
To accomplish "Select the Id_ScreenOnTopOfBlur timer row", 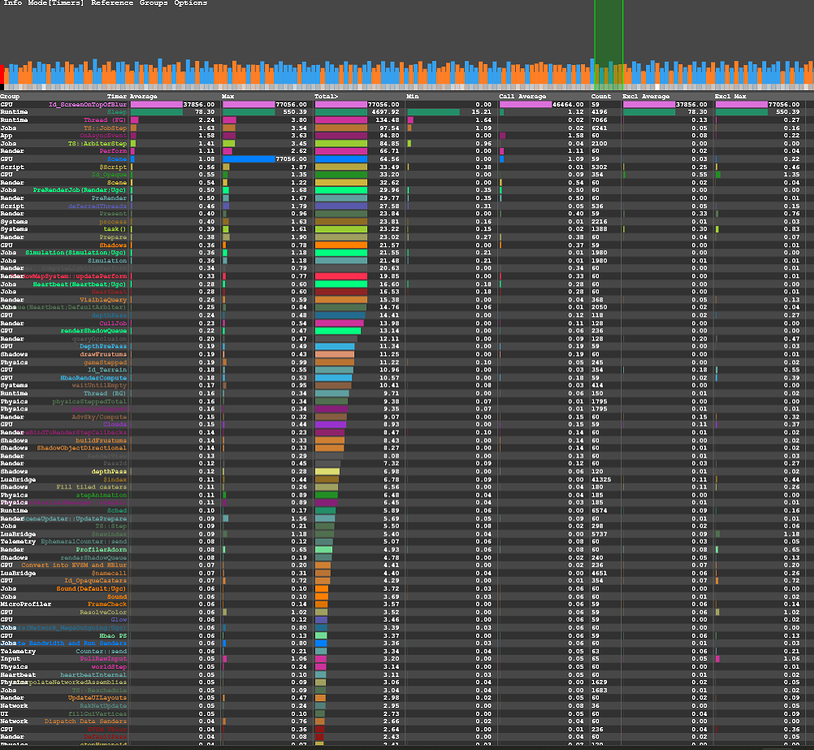I will pyautogui.click(x=88, y=104).
